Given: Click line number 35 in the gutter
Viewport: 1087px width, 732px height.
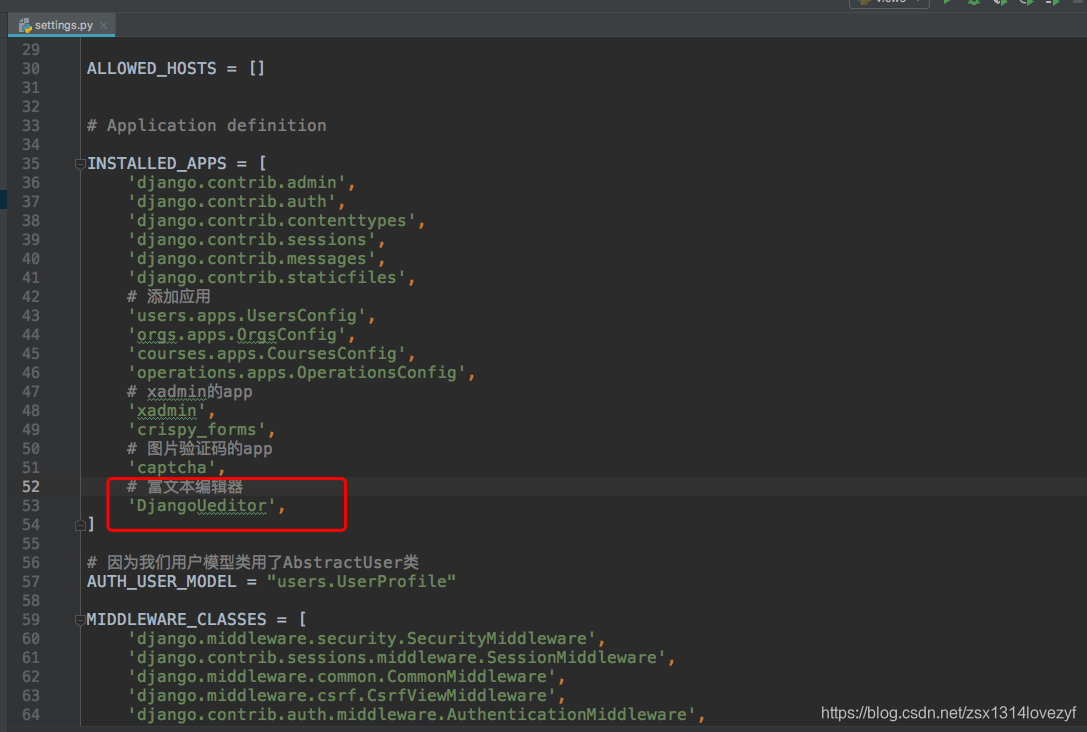Looking at the screenshot, I should pyautogui.click(x=31, y=164).
